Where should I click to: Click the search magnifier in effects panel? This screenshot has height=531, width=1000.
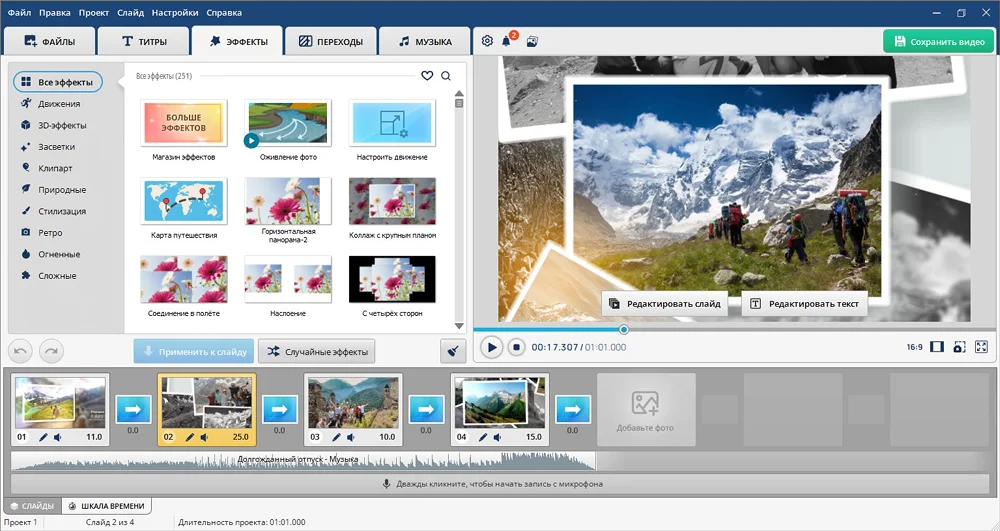(446, 76)
